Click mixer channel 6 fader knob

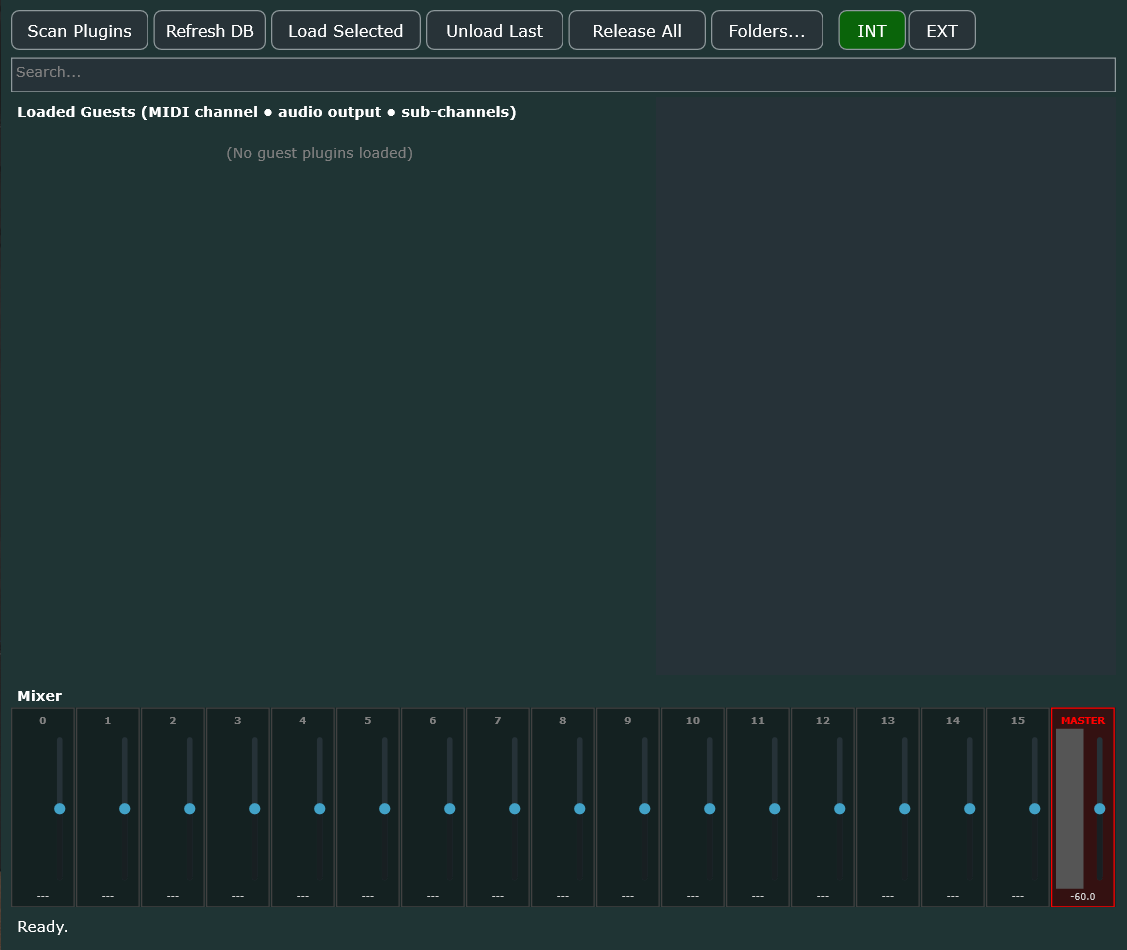pyautogui.click(x=450, y=808)
